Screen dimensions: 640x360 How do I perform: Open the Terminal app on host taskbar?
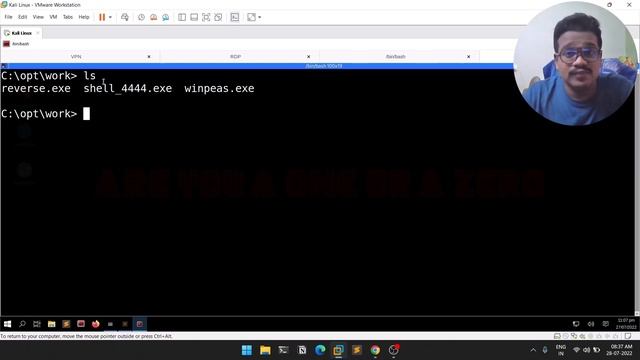pyautogui.click(x=283, y=350)
